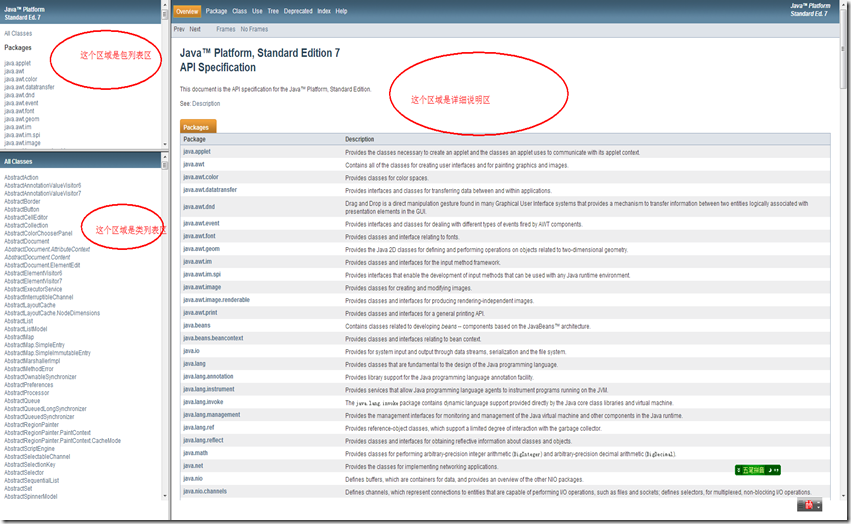Image resolution: width=851 pixels, height=524 pixels.
Task: Open java.awt.event in the Packages table
Action: pyautogui.click(x=201, y=224)
